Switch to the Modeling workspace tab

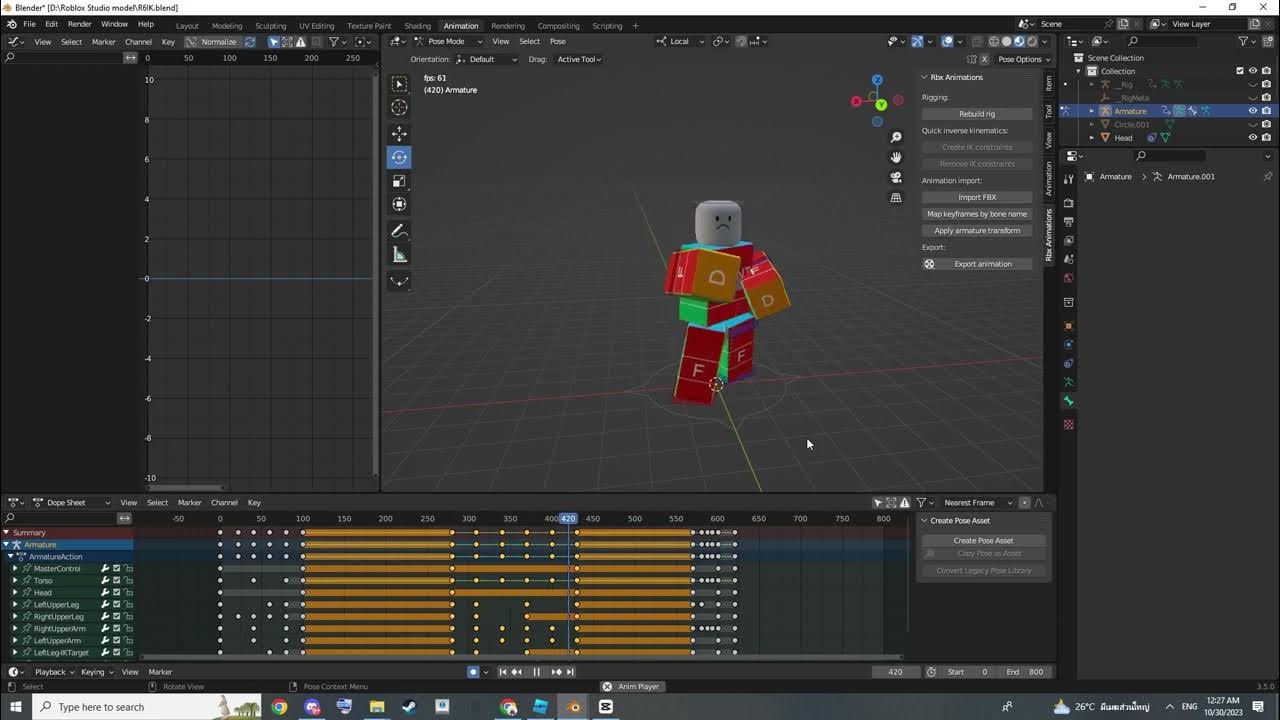227,26
